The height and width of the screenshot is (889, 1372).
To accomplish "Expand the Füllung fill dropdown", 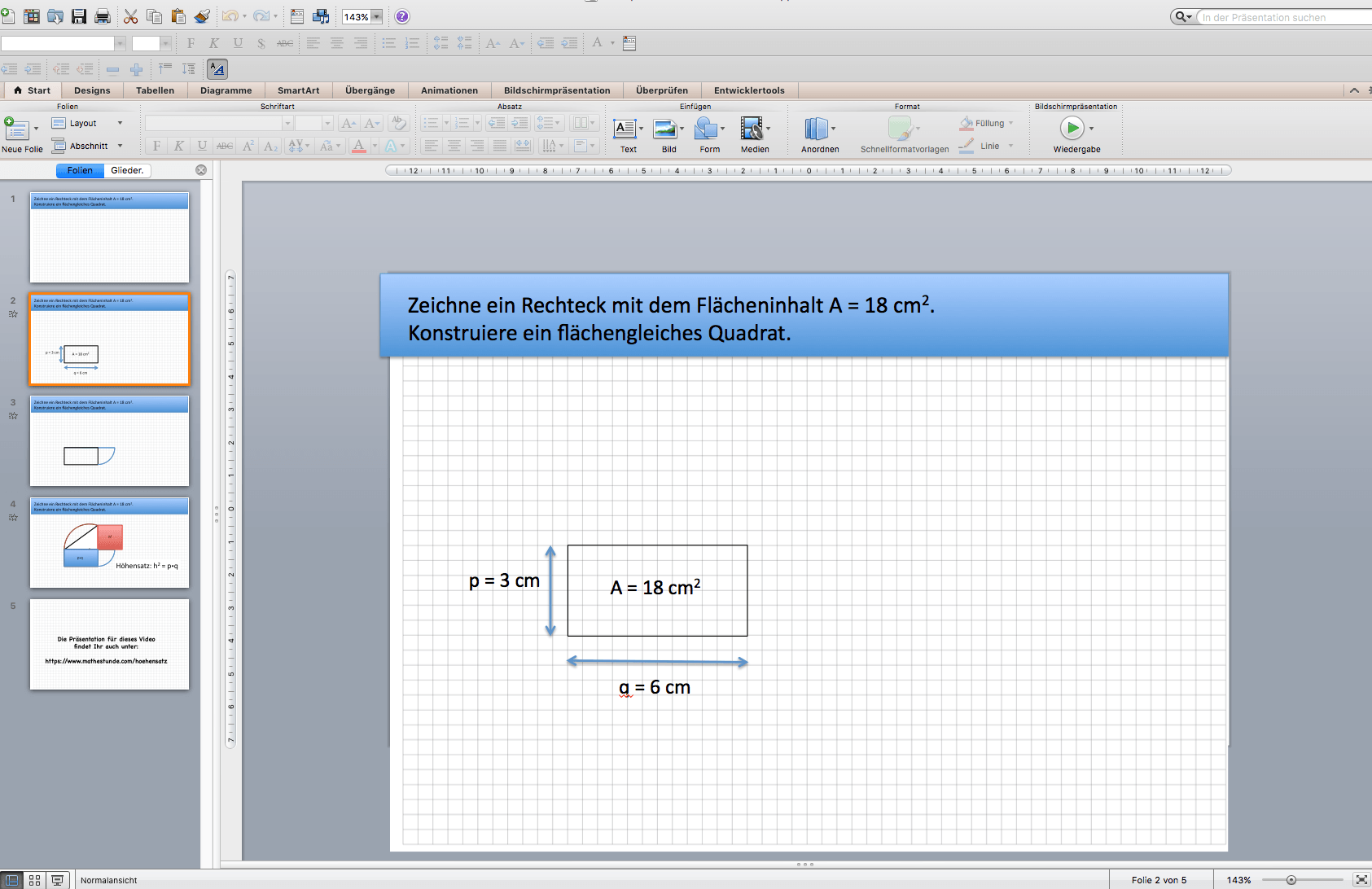I will (1010, 123).
